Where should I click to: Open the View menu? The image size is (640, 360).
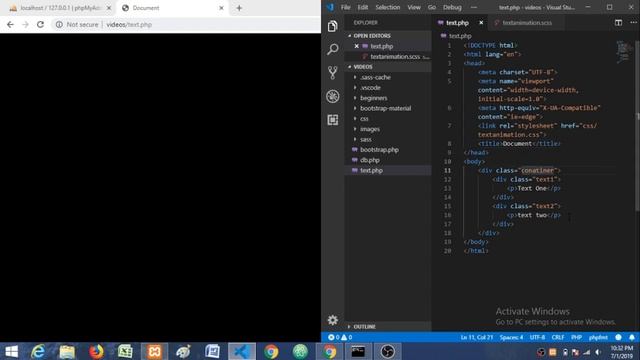click(414, 7)
